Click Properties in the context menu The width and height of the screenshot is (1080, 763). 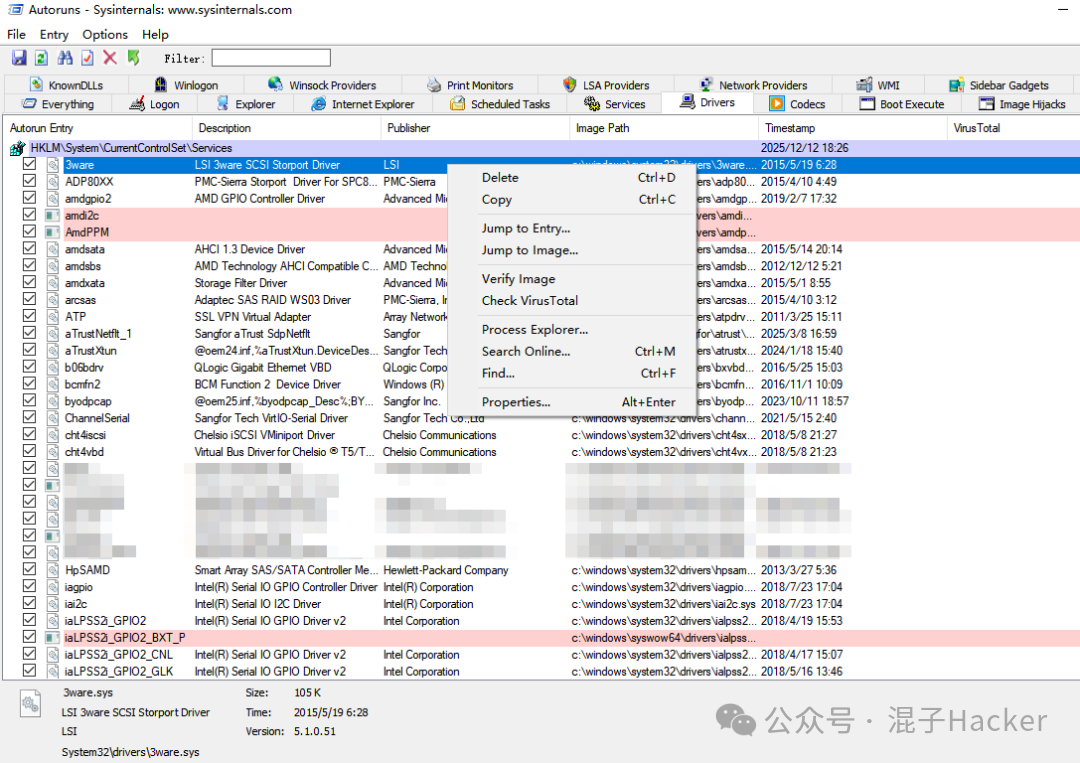(x=512, y=401)
